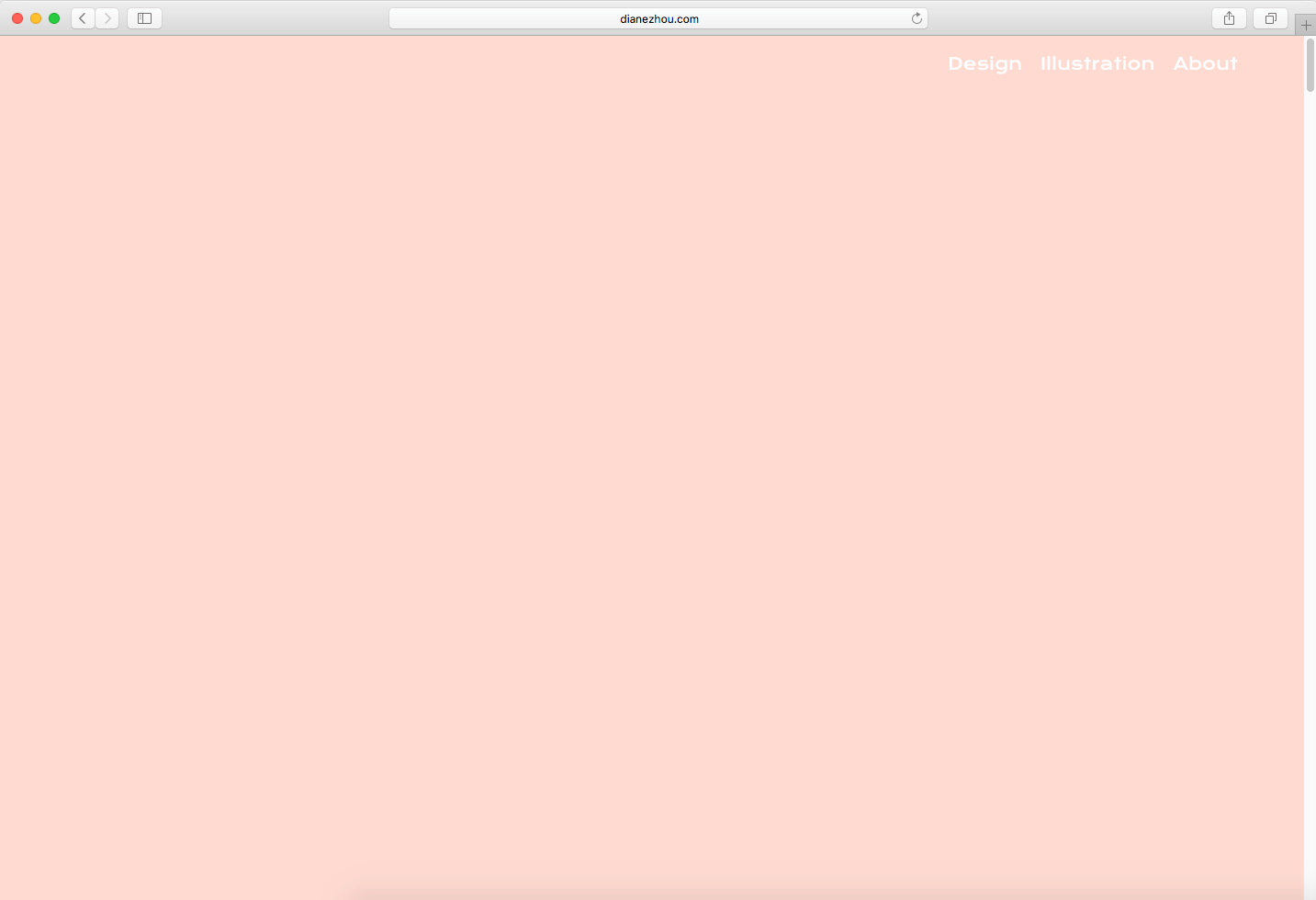1316x900 pixels.
Task: Open the Design page
Action: pos(984,63)
